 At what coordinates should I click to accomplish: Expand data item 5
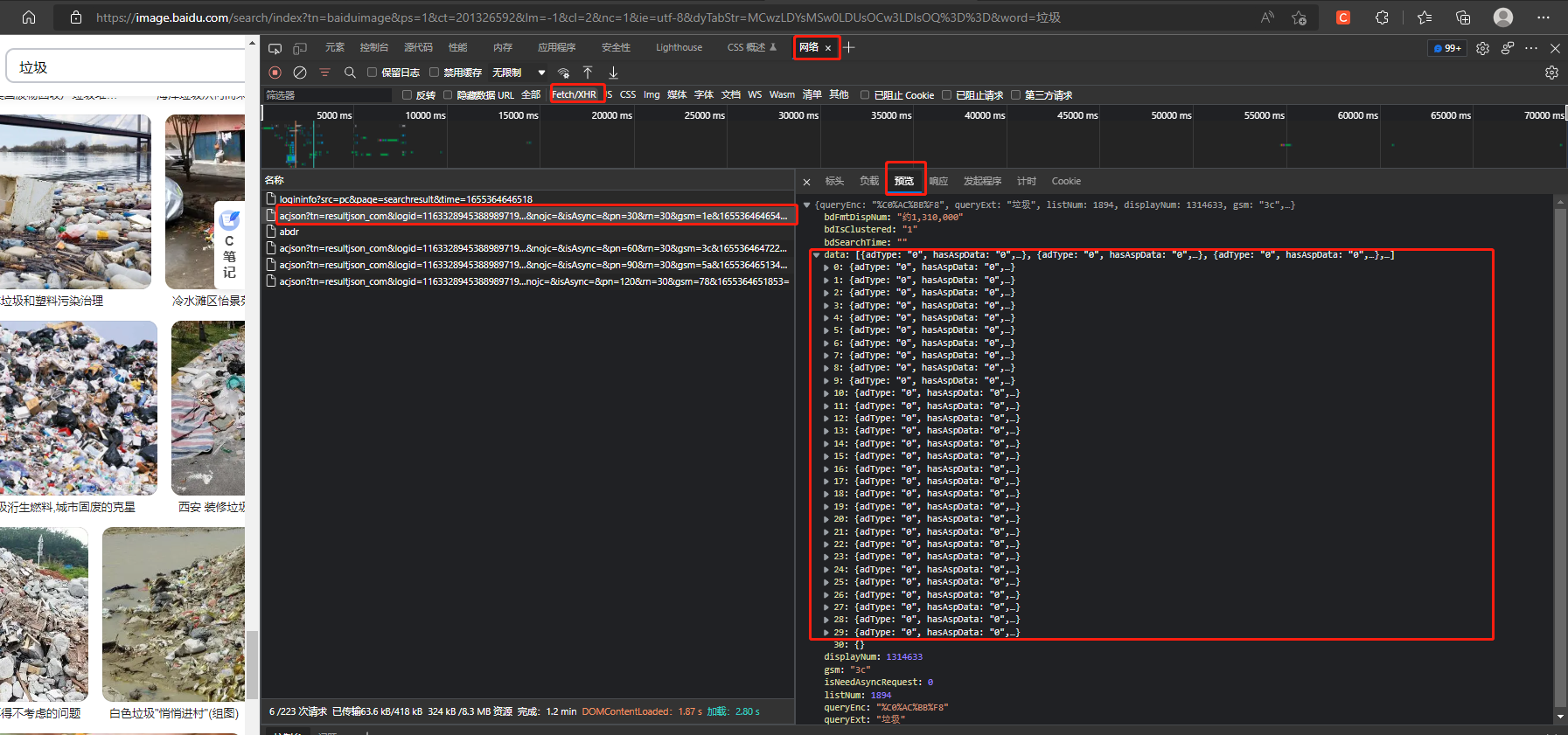(x=827, y=330)
